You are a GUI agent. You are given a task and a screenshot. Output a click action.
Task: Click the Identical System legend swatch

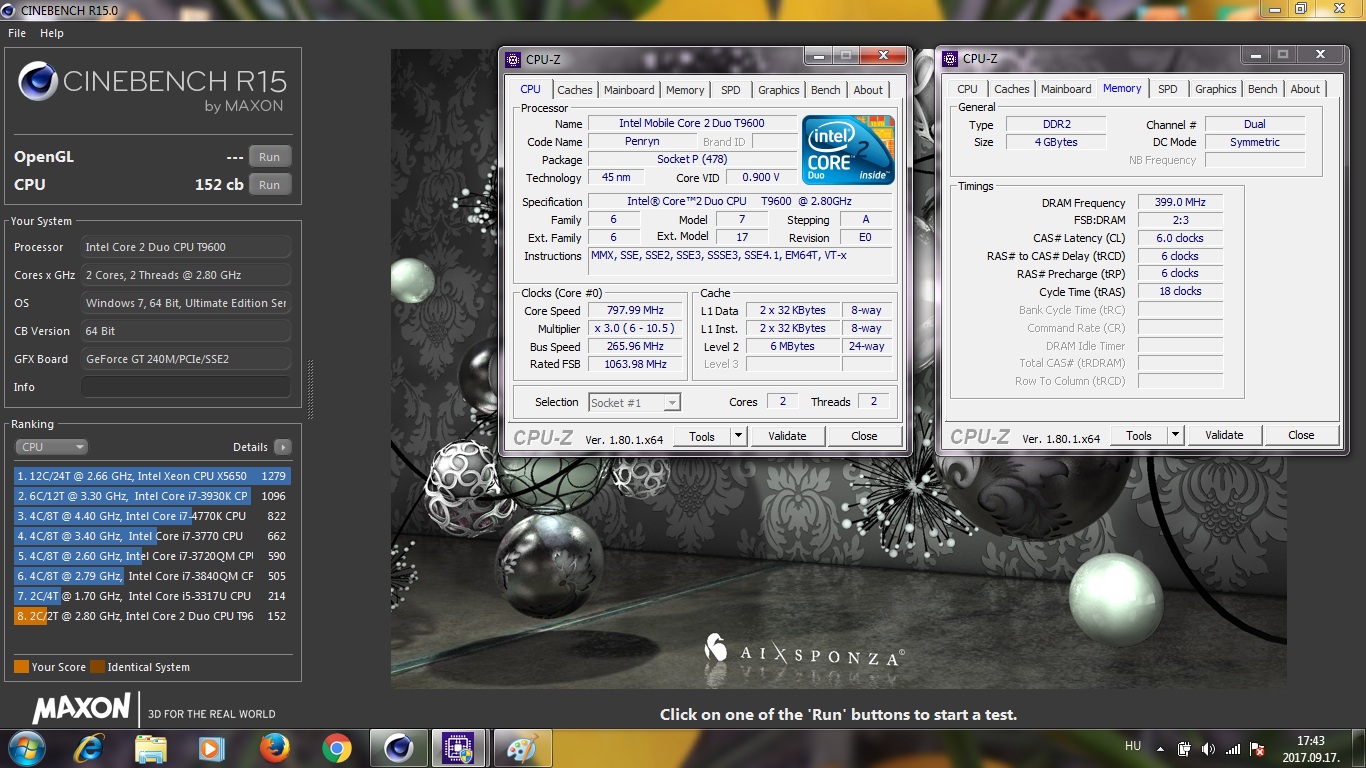pos(97,667)
